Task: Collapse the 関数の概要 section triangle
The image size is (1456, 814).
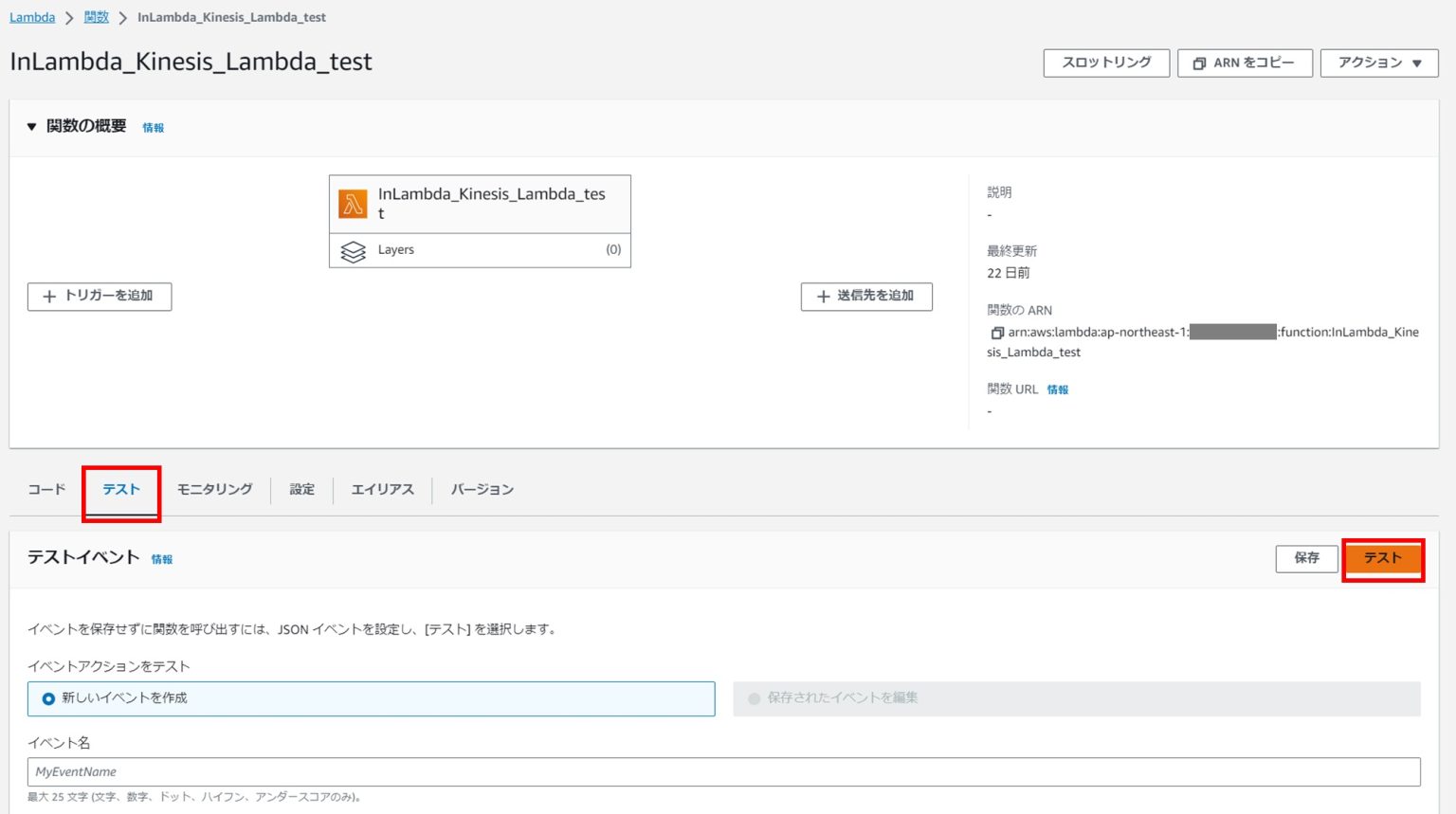Action: 31,126
